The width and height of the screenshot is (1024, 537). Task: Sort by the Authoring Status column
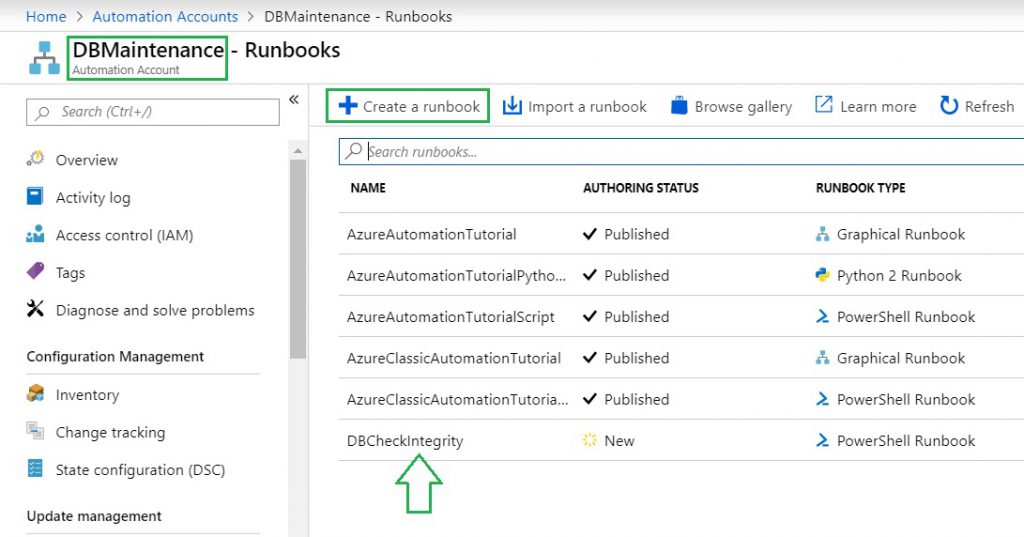coord(641,188)
